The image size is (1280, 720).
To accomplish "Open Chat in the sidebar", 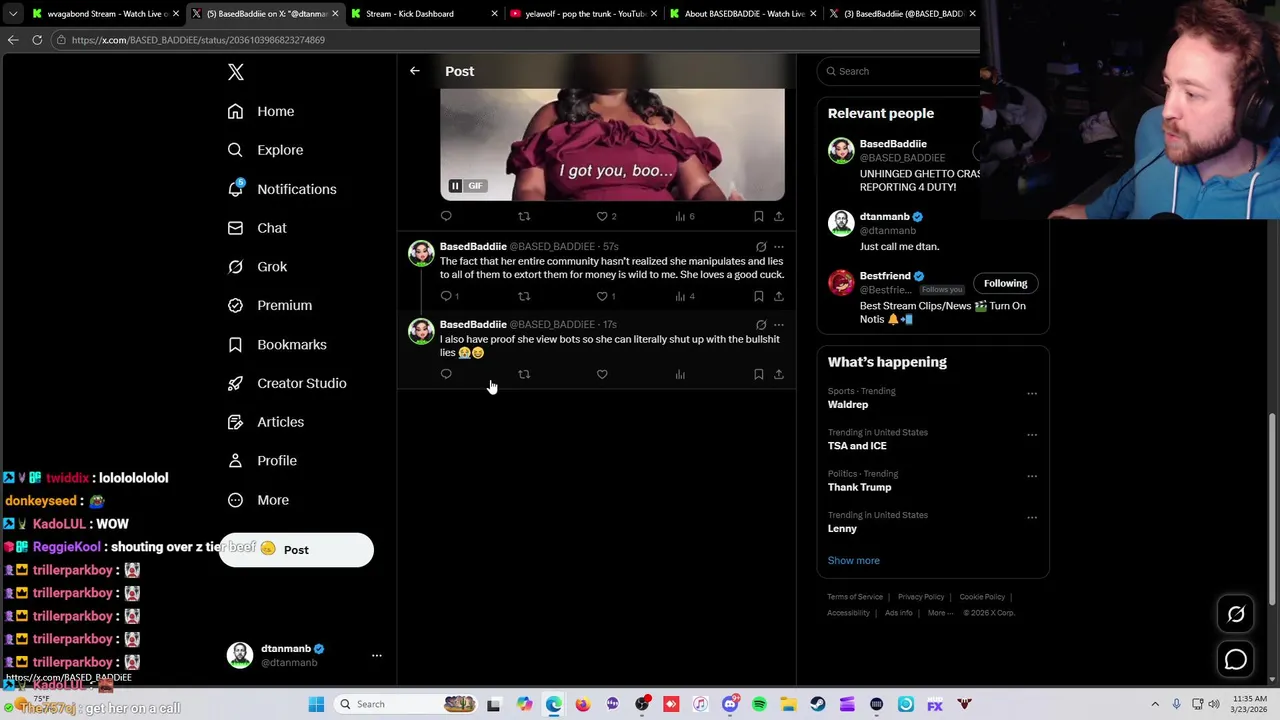I will coord(257,228).
